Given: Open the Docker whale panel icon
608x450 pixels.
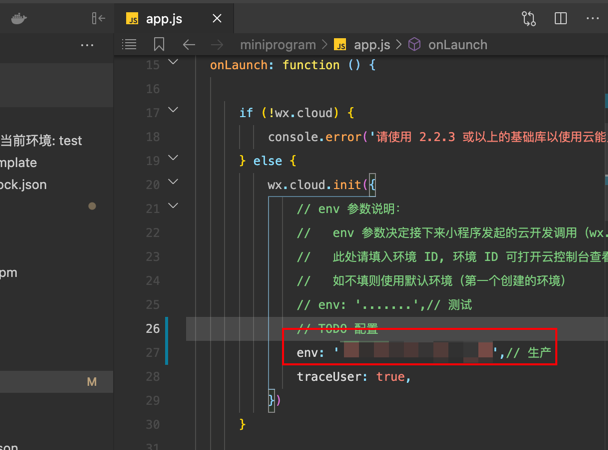Looking at the screenshot, I should (19, 18).
